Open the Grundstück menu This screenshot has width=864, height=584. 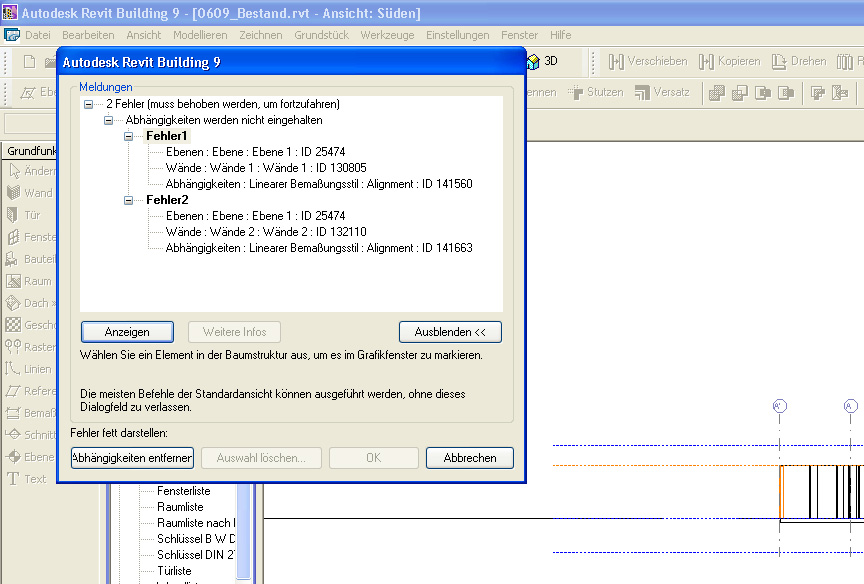321,35
